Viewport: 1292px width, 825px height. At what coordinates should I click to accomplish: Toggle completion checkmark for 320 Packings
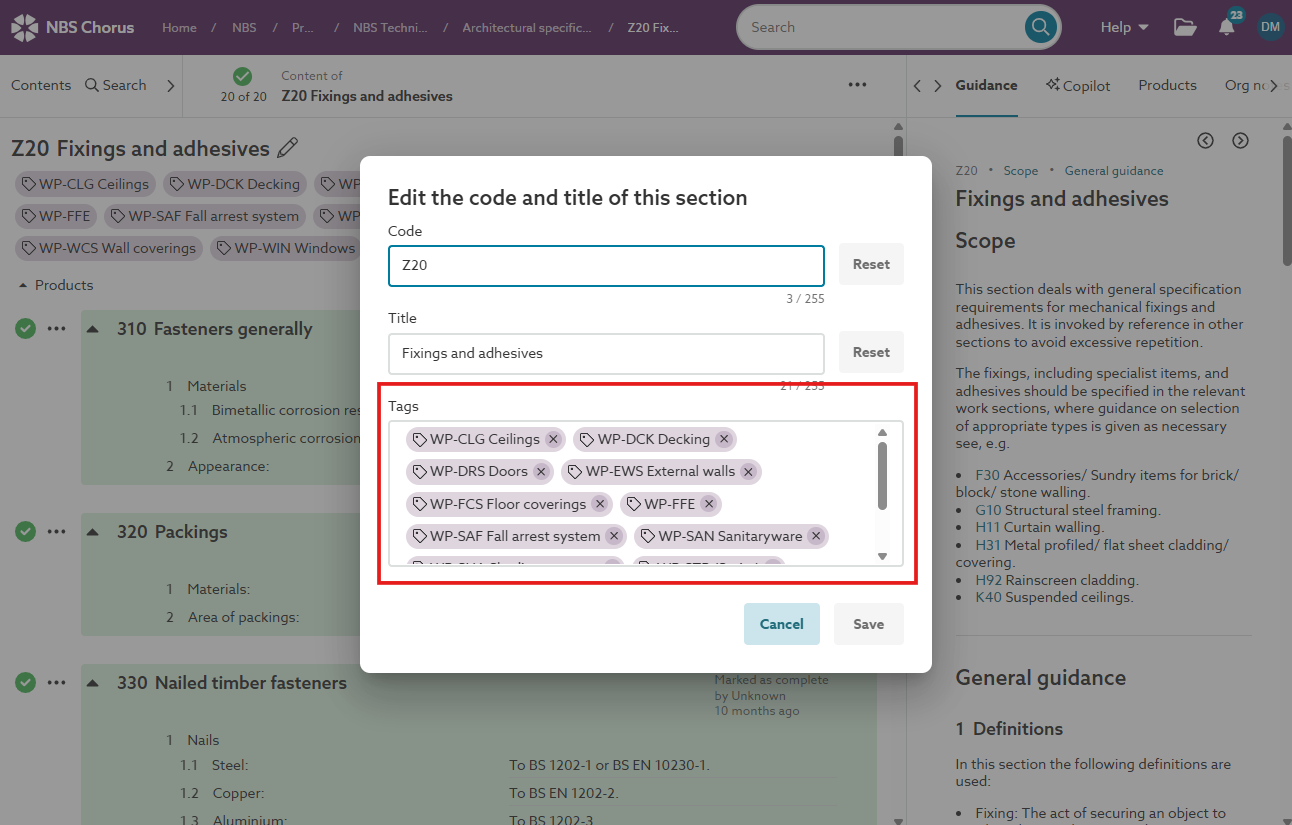[25, 531]
